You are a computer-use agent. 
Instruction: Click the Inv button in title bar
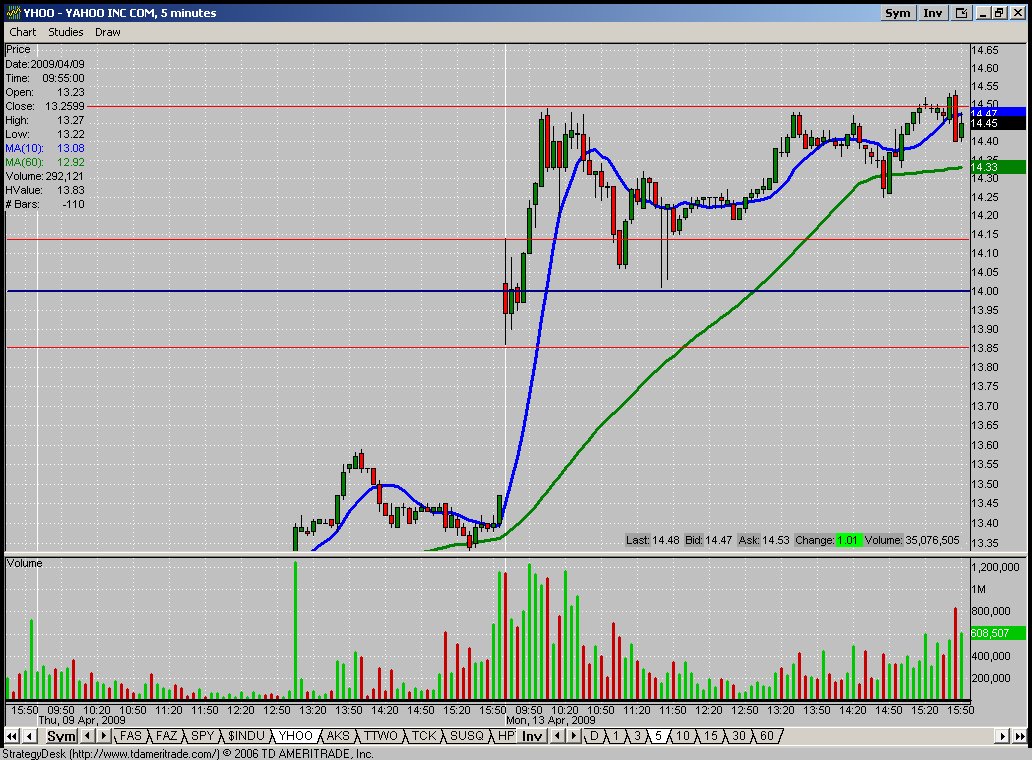(x=933, y=13)
